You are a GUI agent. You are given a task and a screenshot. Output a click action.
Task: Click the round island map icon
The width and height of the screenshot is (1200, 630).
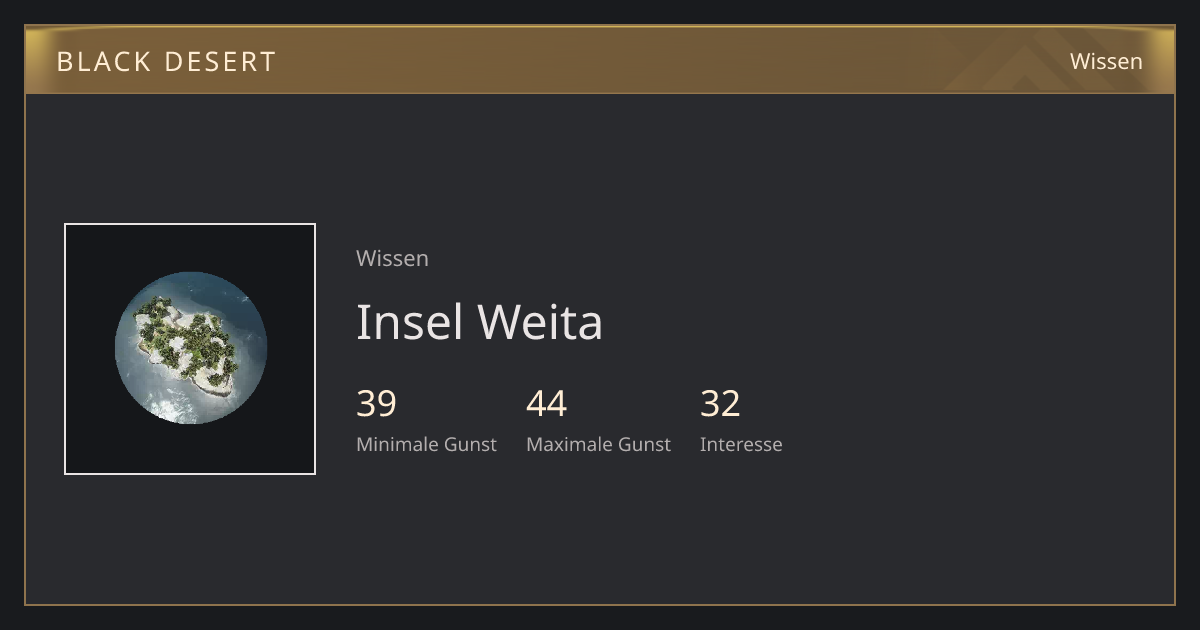tap(190, 348)
